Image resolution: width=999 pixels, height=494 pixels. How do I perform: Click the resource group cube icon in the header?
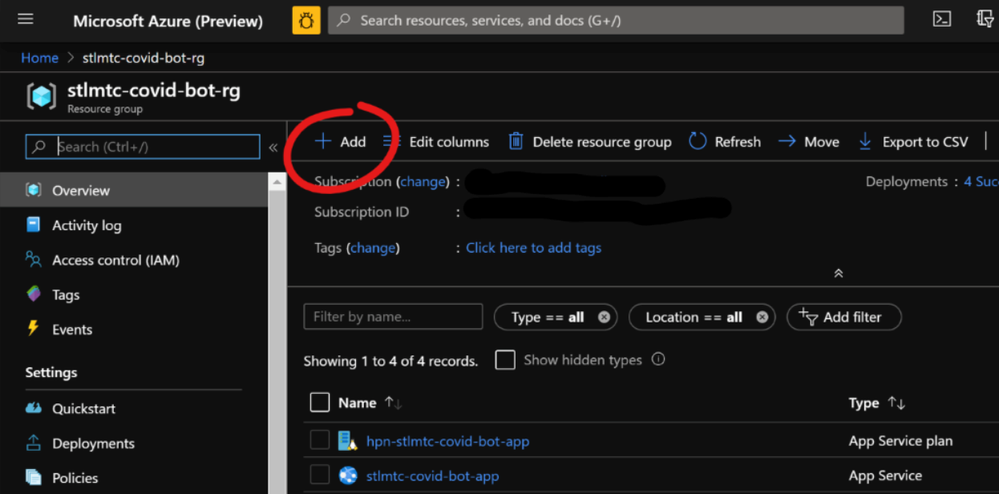tap(41, 97)
